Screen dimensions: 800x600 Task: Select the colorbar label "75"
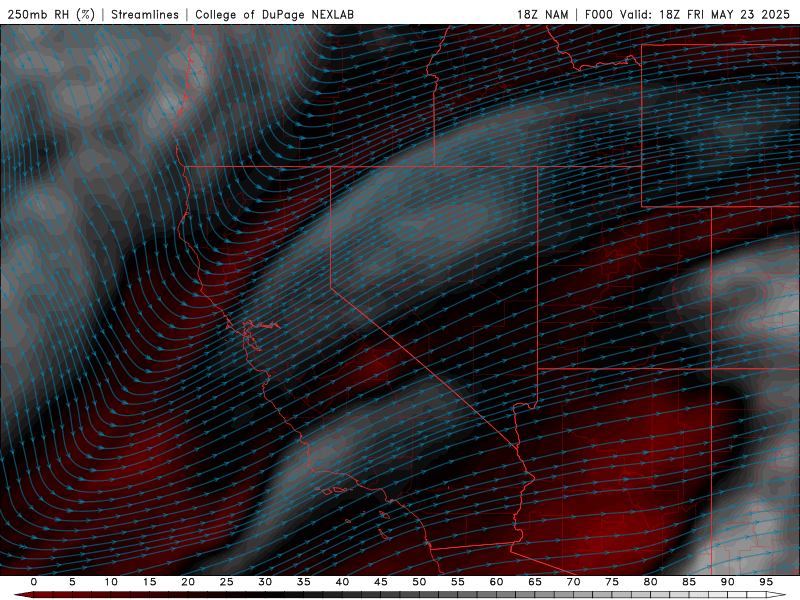[x=612, y=582]
